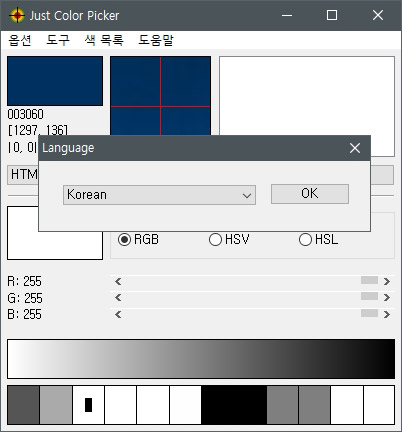The image size is (402, 432).
Task: Maximize the Just Color Picker window
Action: pyautogui.click(x=332, y=15)
